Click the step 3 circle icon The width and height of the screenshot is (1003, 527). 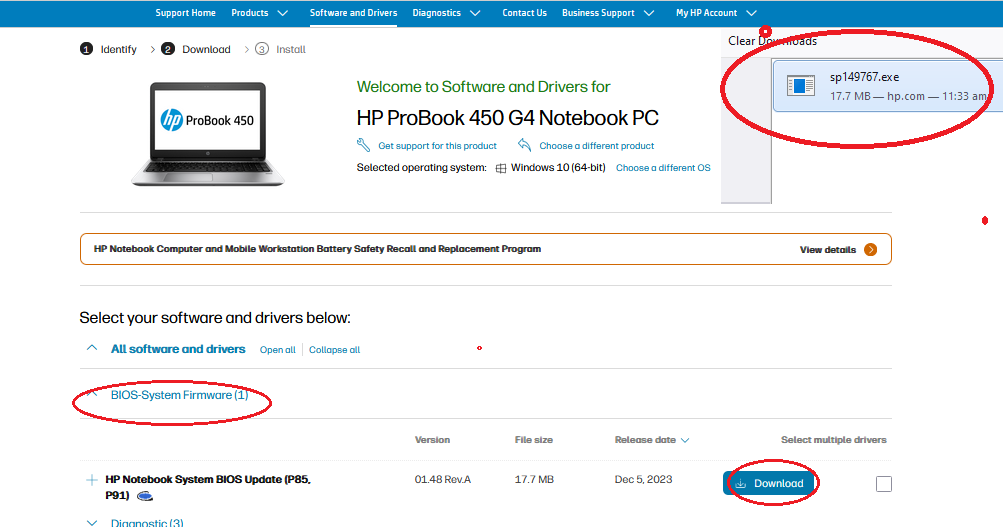tap(262, 49)
